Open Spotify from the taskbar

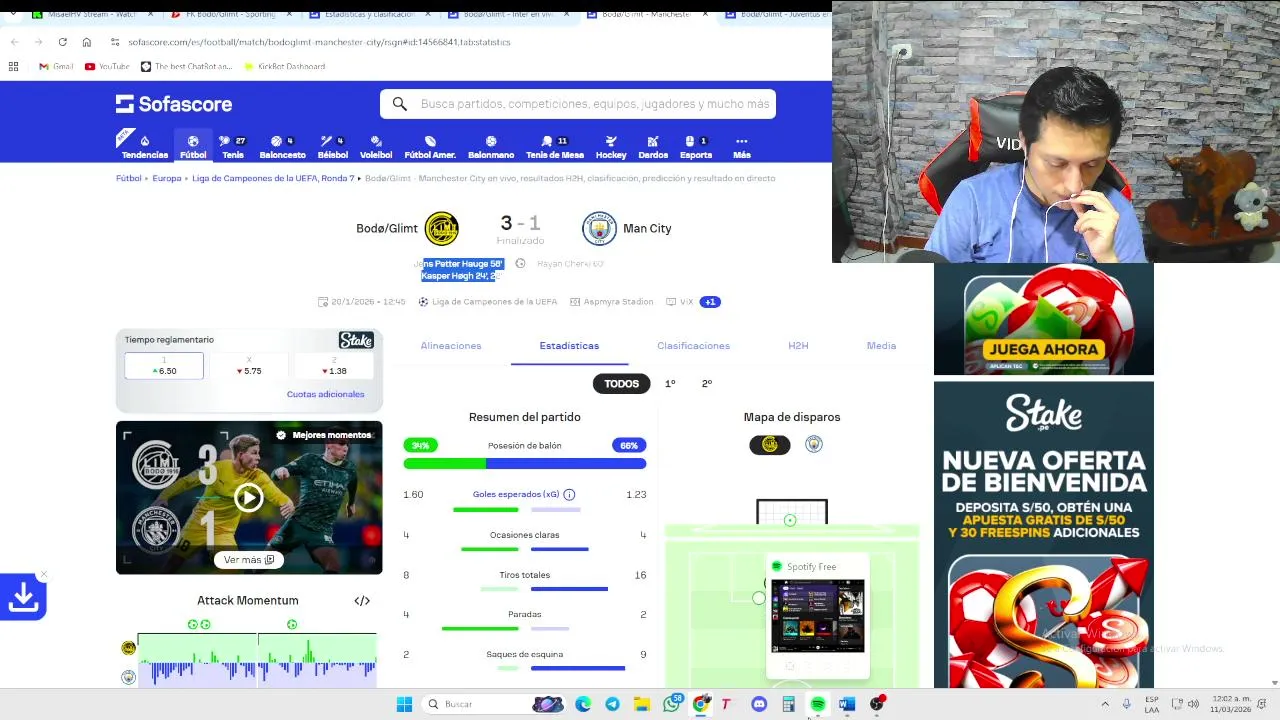point(818,704)
